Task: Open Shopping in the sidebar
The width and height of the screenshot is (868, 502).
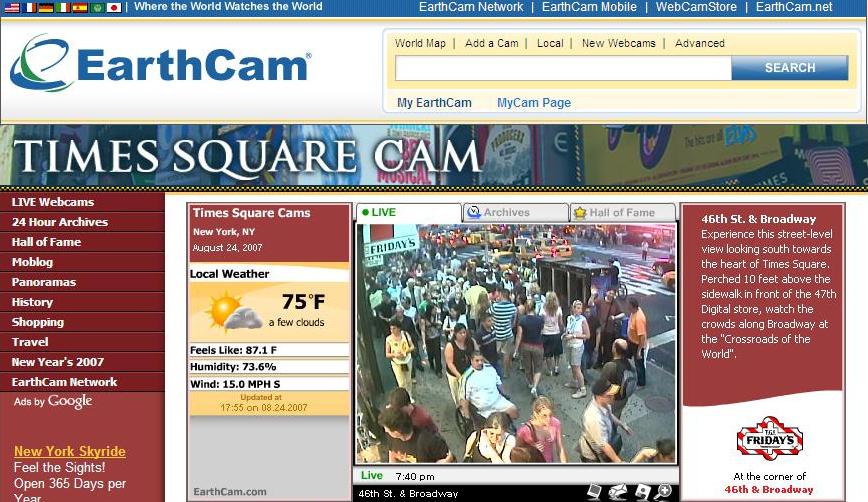Action: [82, 322]
